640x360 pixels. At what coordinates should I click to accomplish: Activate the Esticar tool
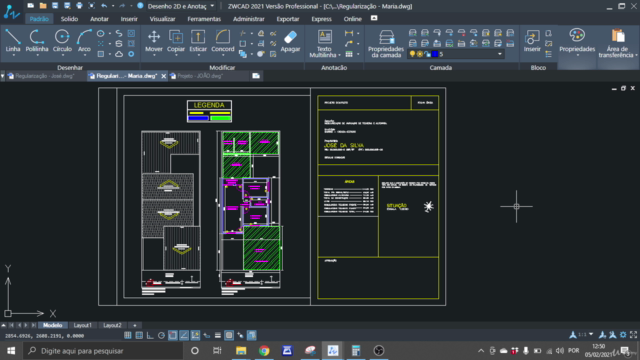(198, 41)
